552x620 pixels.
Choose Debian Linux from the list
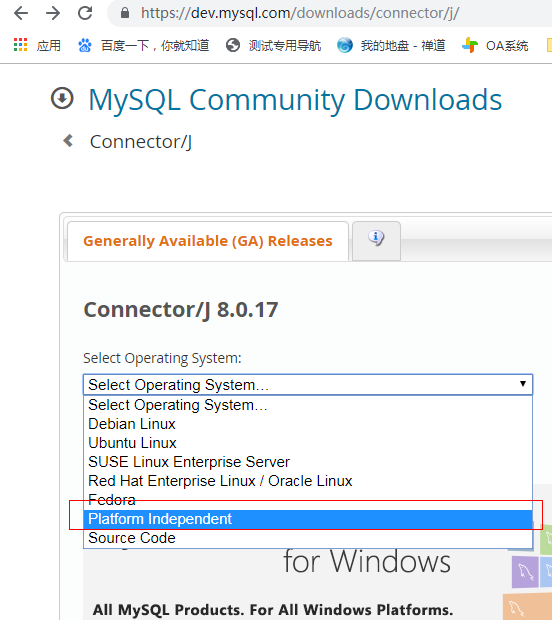point(308,424)
